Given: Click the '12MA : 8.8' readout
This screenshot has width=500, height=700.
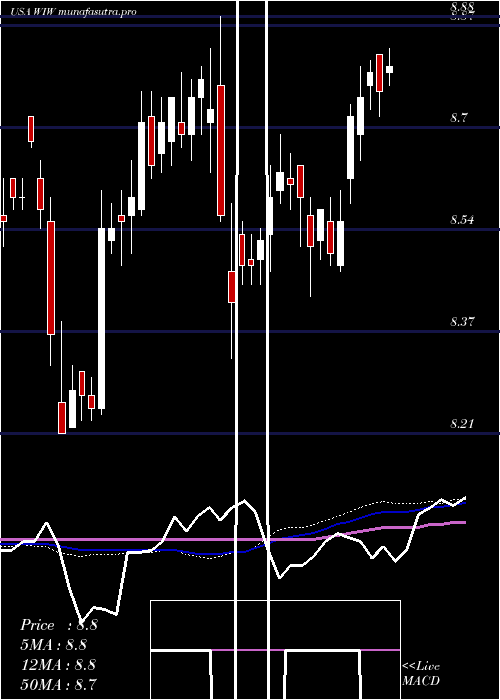Looking at the screenshot, I should [58, 665].
